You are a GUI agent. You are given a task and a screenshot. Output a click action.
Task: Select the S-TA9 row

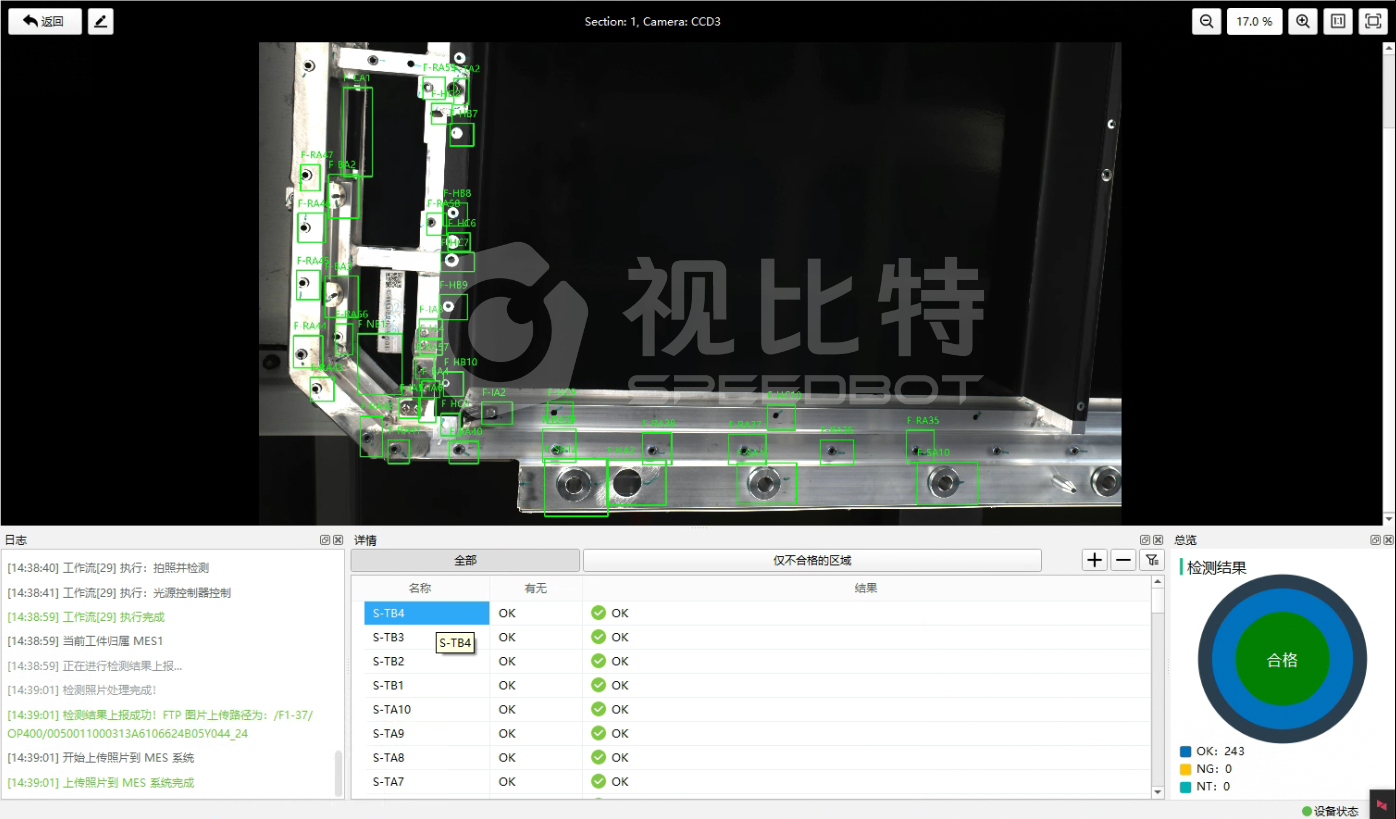[x=757, y=733]
